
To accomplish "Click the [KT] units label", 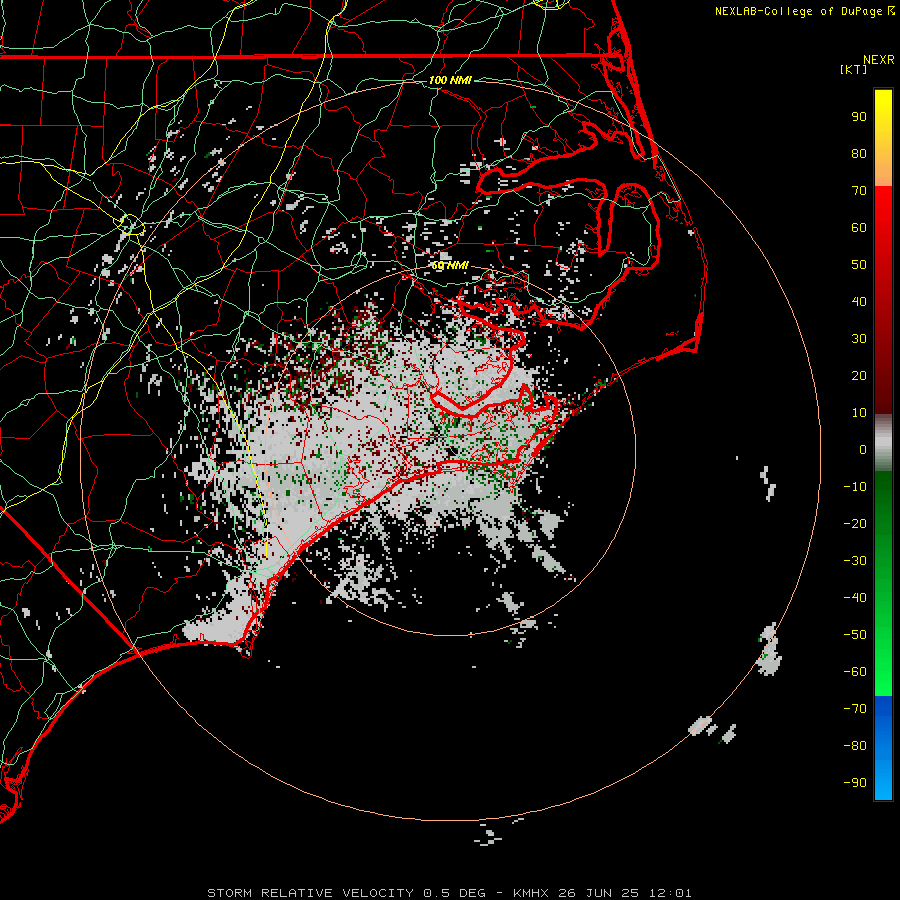I will click(853, 69).
